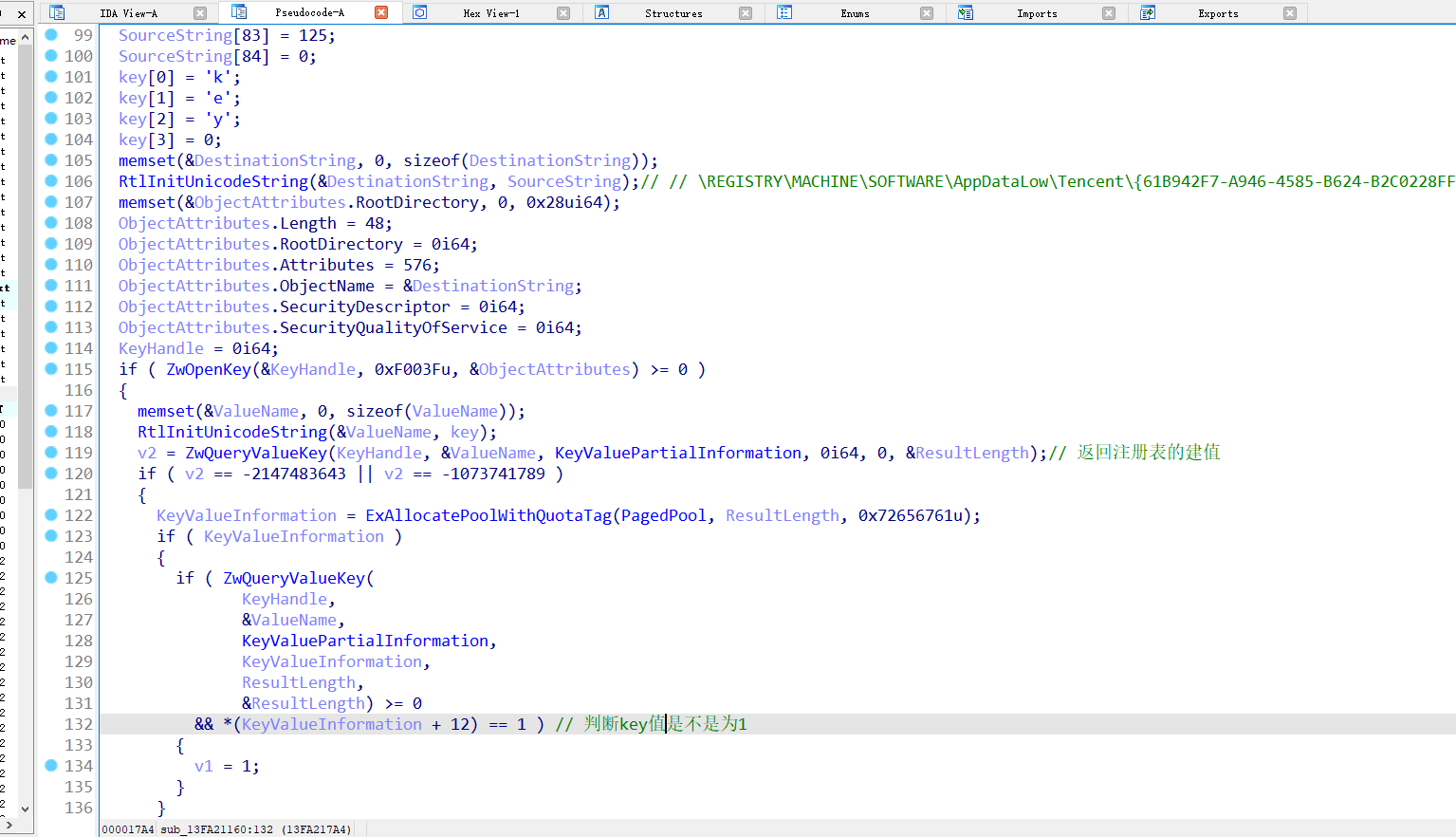Click the registry path comment on line 106
This screenshot has height=837, width=1456.
1048,181
